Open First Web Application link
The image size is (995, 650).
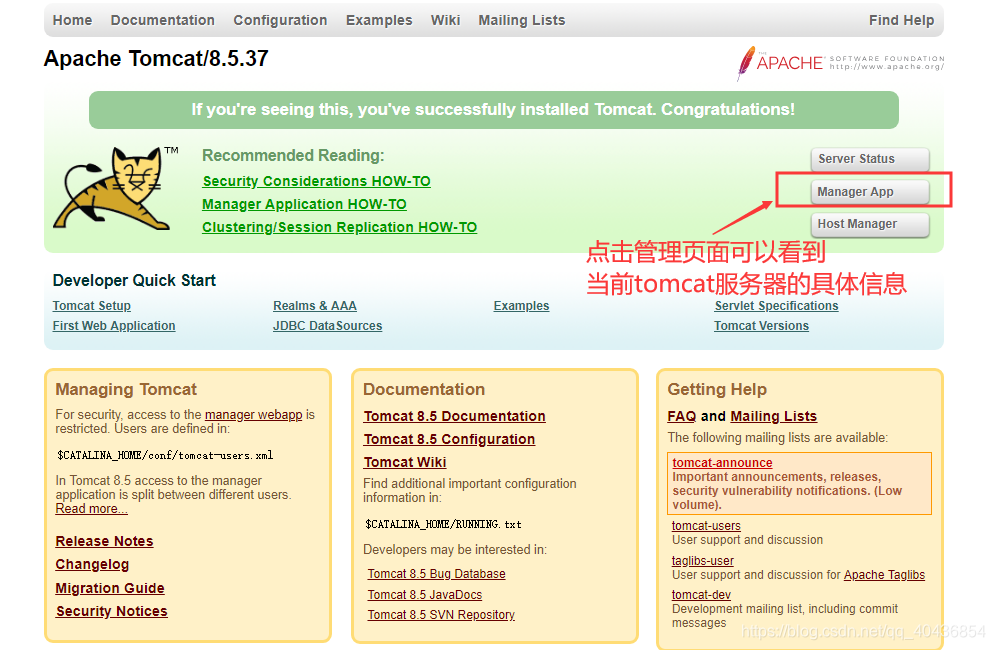coord(114,326)
